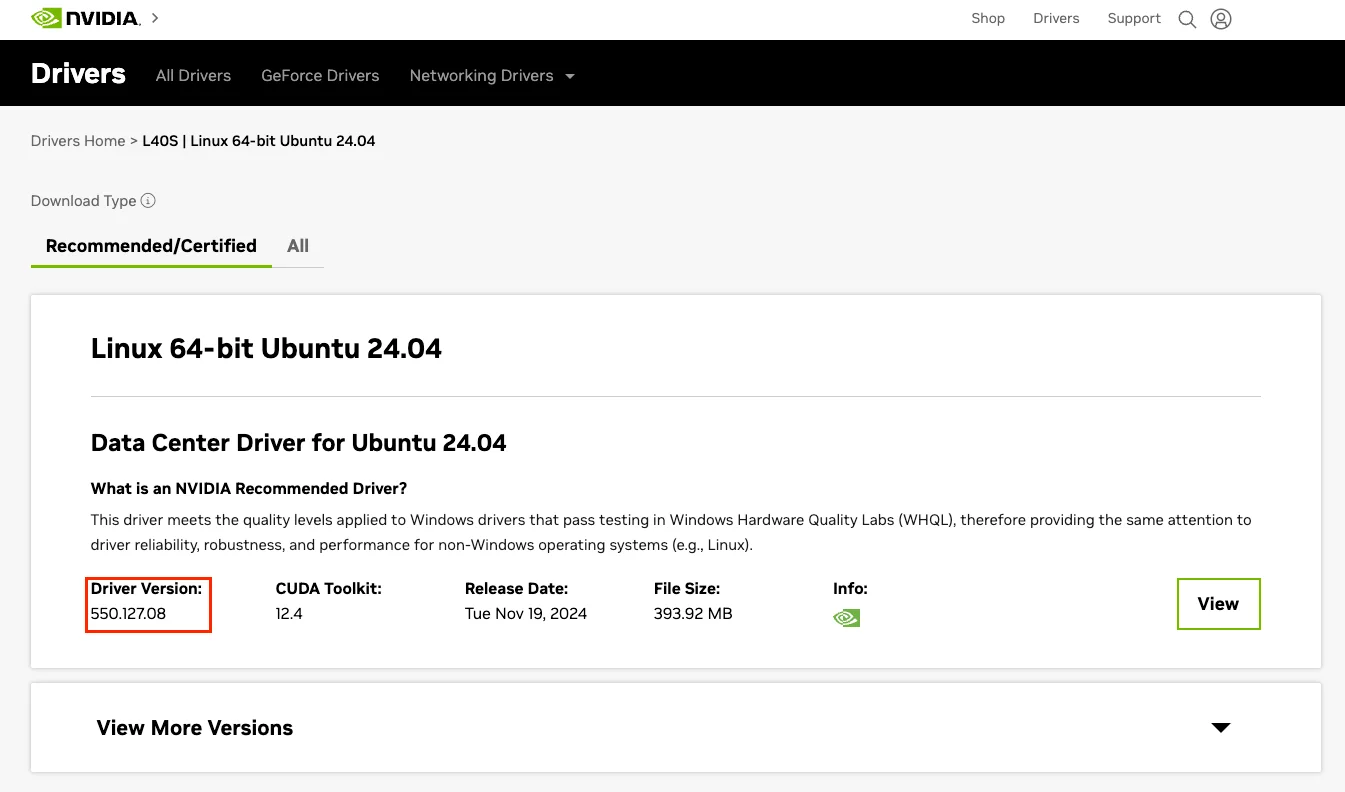Click the Driver Version: label
The width and height of the screenshot is (1345, 792).
(146, 589)
